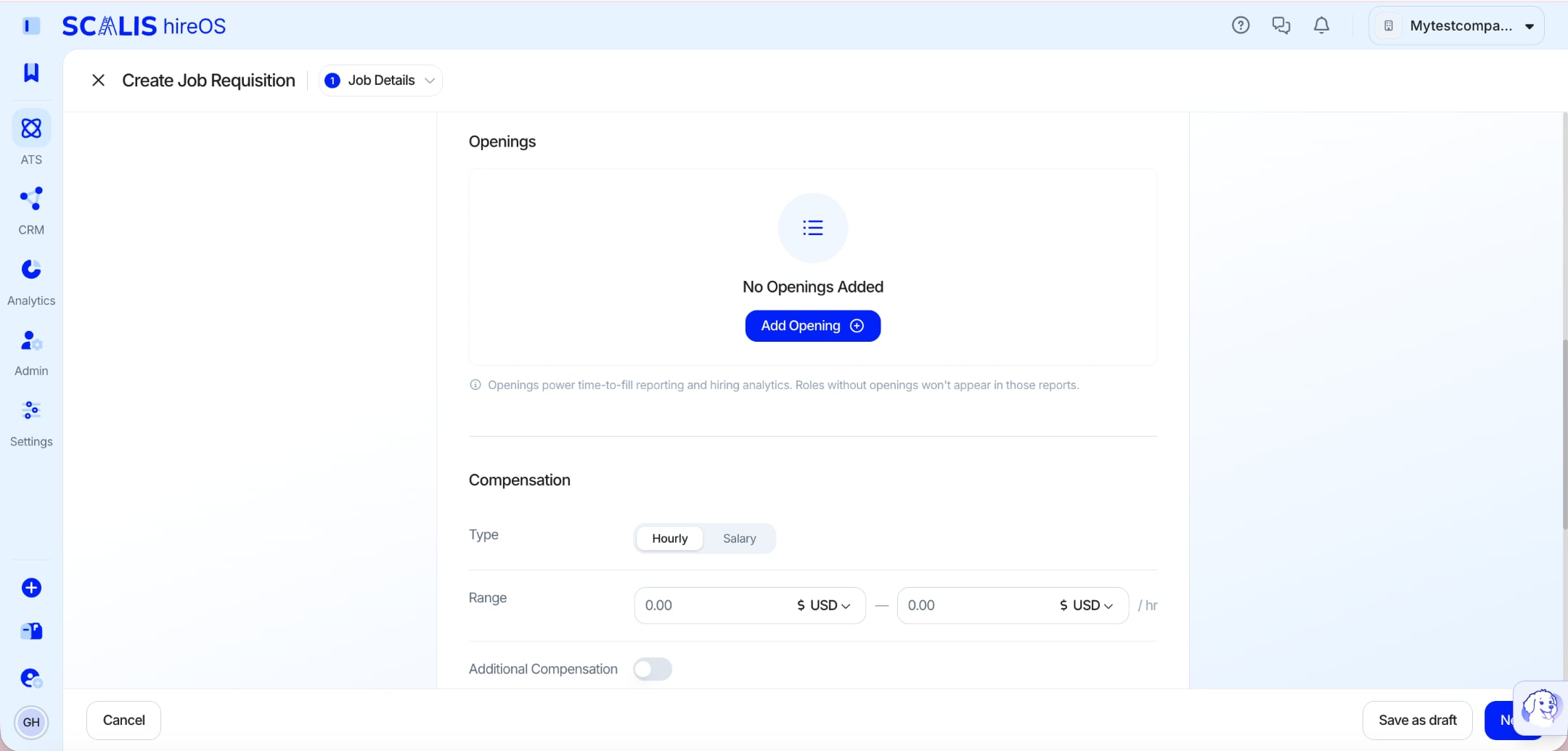Click Save as draft
This screenshot has height=751, width=1568.
tap(1417, 721)
